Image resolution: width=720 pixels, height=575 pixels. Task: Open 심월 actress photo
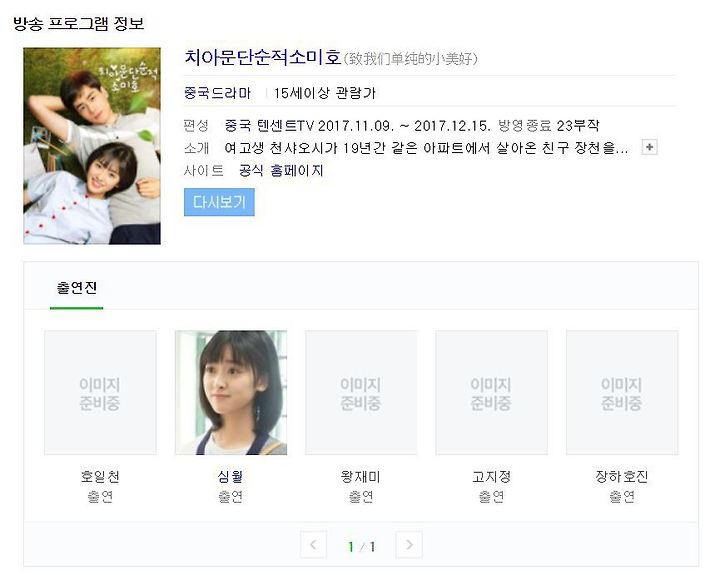tap(231, 393)
